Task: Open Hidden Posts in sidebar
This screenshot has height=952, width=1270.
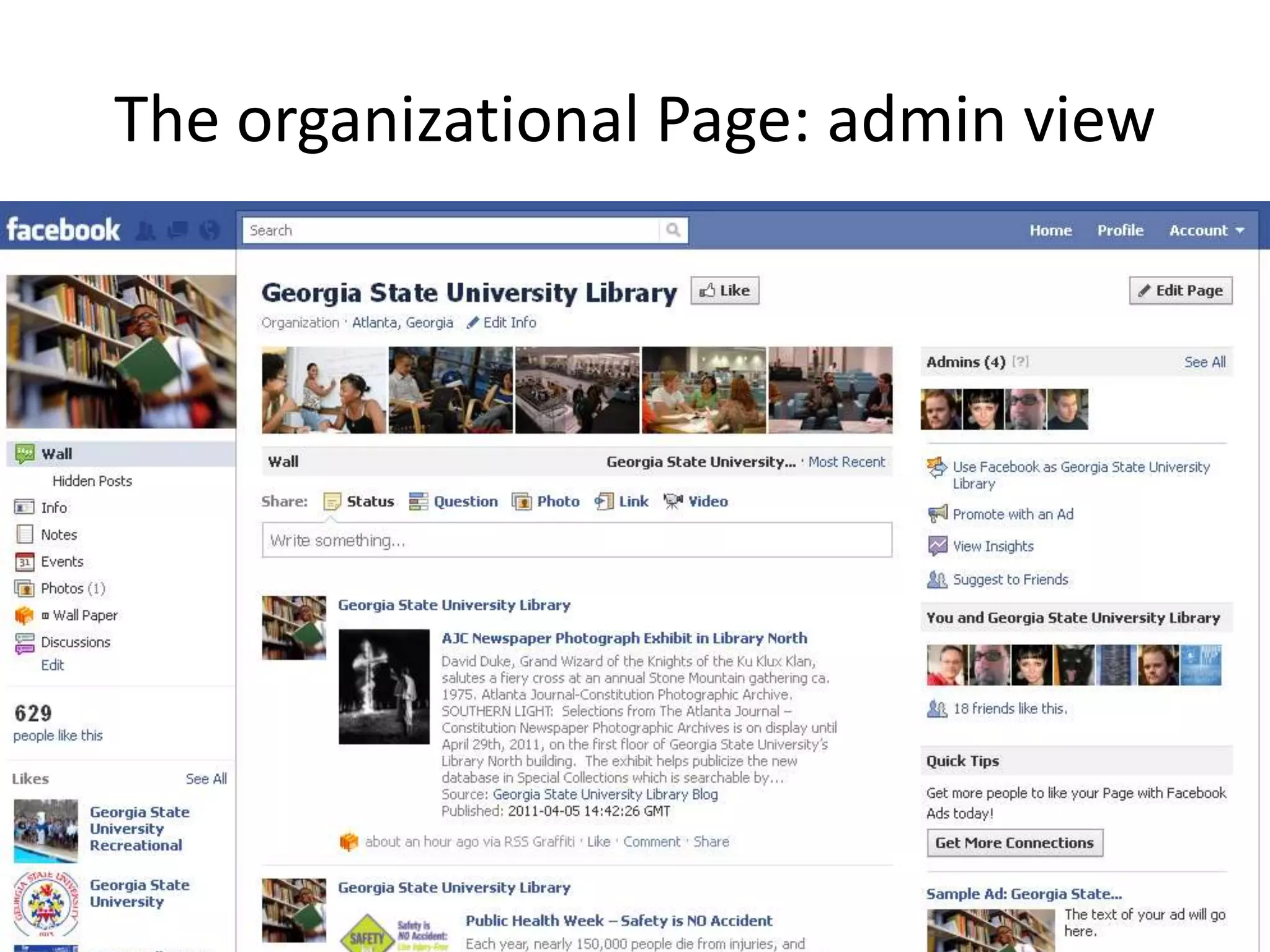Action: click(92, 481)
